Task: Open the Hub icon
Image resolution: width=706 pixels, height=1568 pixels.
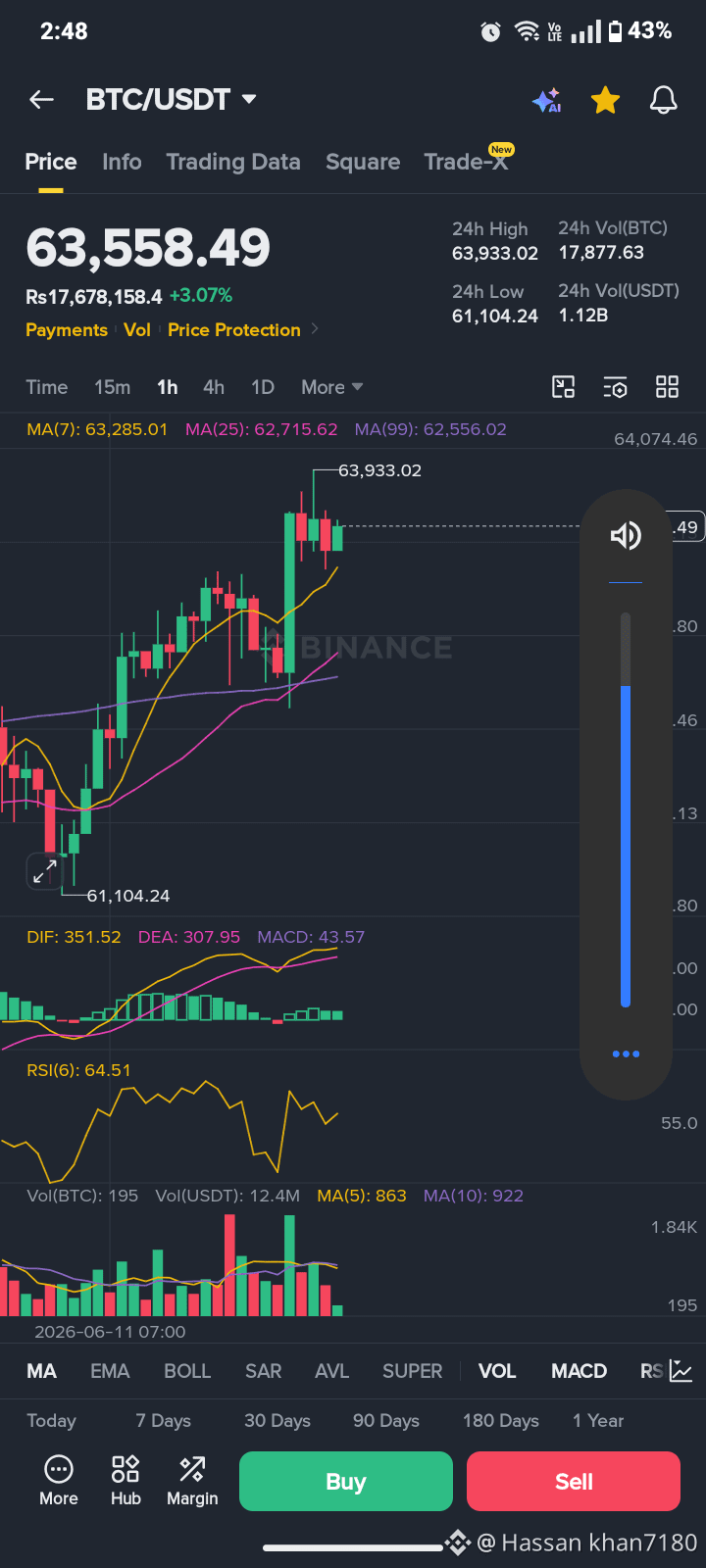Action: (126, 1481)
